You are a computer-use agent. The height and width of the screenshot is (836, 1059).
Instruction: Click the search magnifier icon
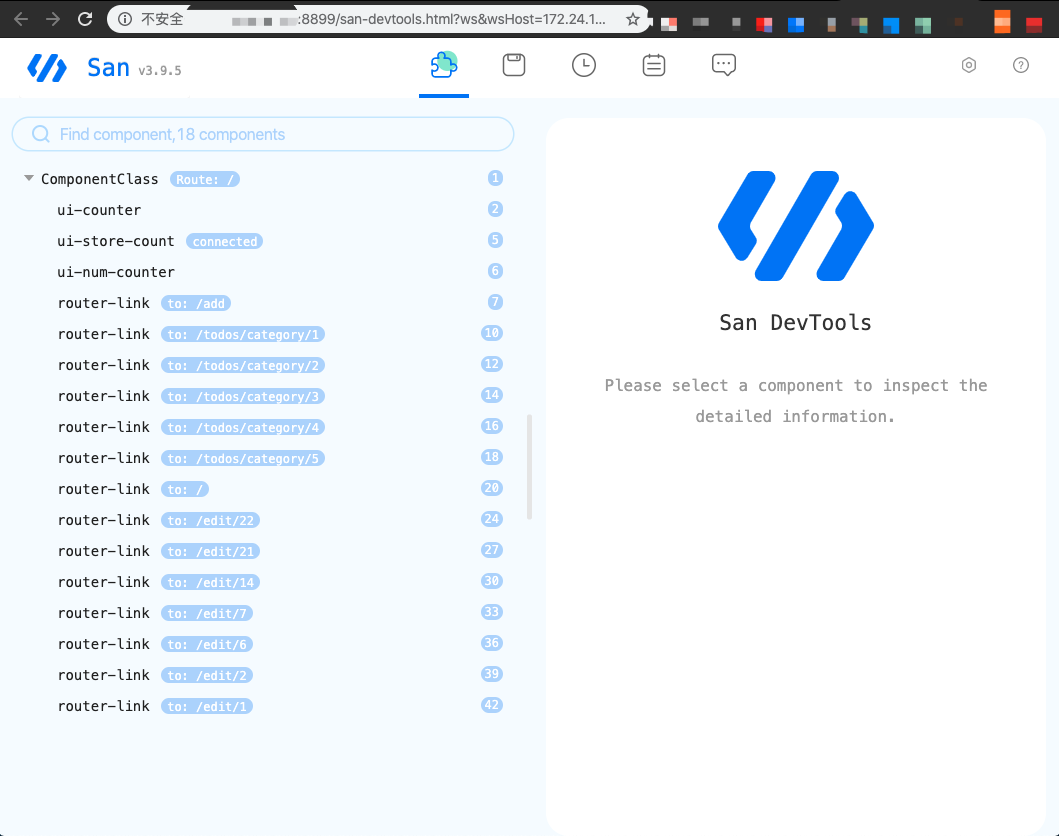coord(41,134)
